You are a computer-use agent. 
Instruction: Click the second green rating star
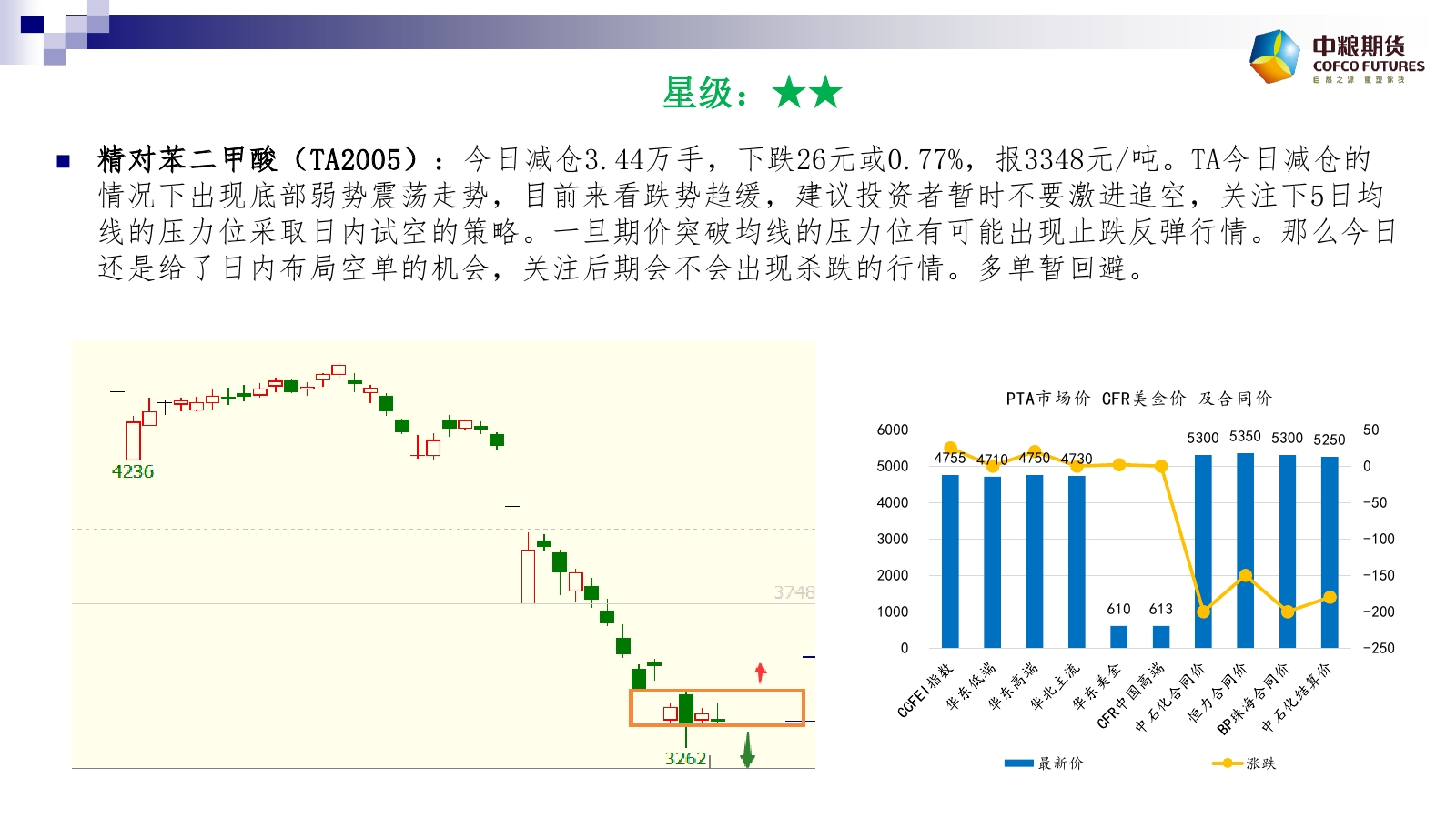(x=825, y=93)
